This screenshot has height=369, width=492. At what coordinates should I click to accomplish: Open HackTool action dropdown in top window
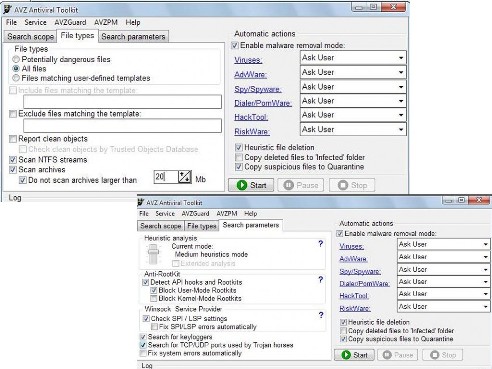pos(353,115)
